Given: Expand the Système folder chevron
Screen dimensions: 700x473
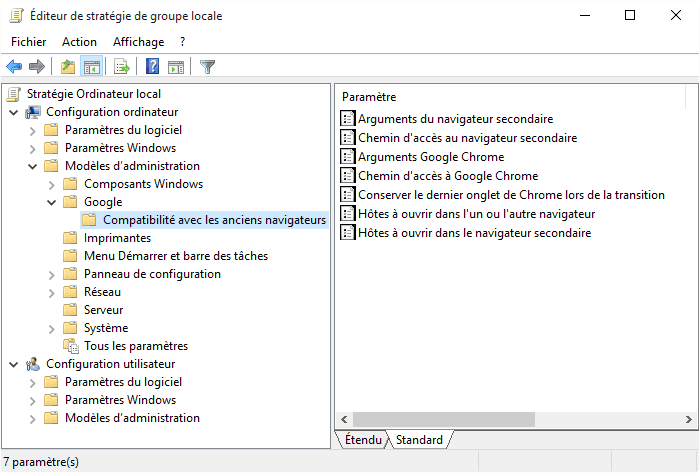Looking at the screenshot, I should tap(52, 329).
